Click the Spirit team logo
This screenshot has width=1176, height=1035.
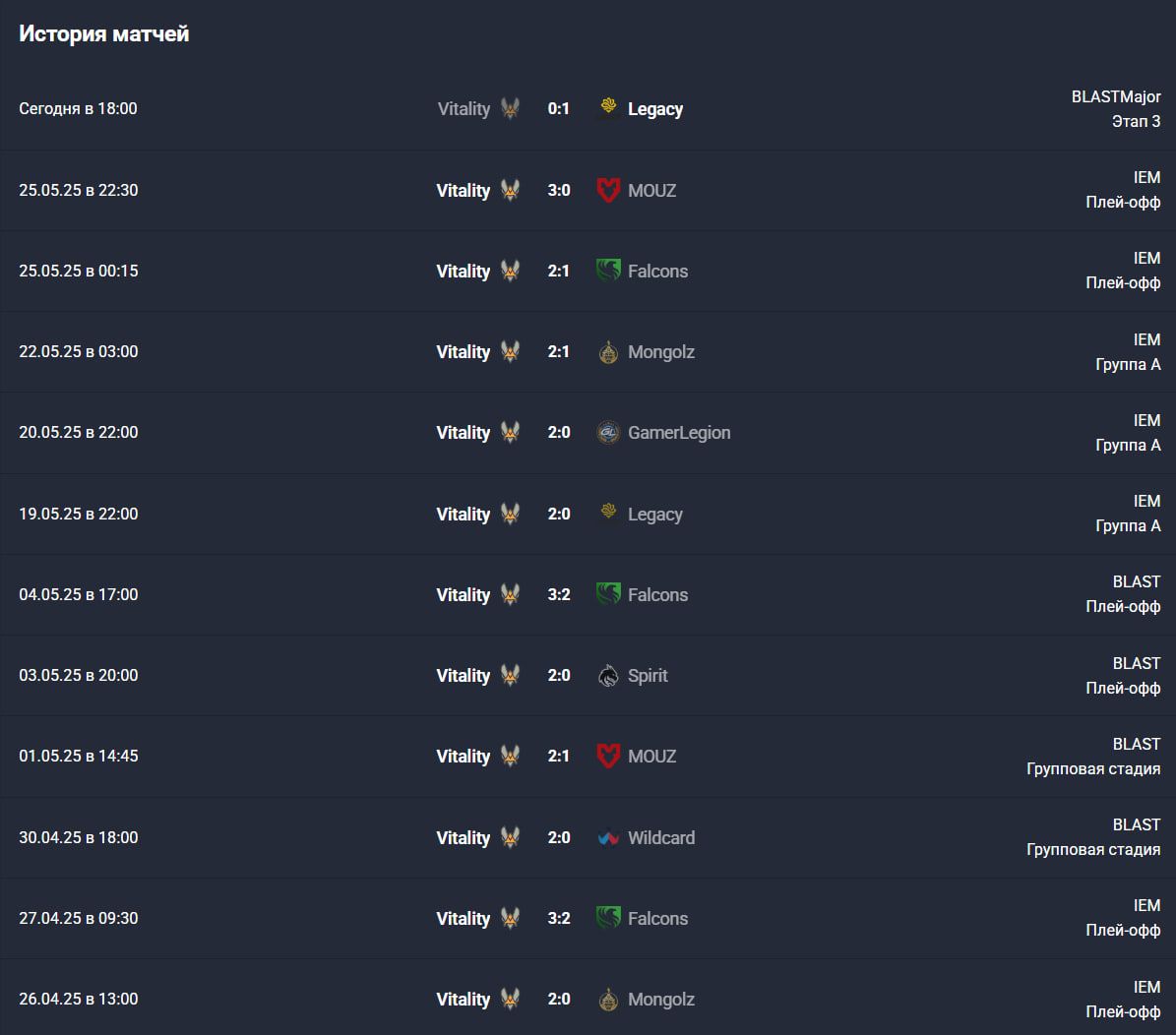[x=608, y=675]
